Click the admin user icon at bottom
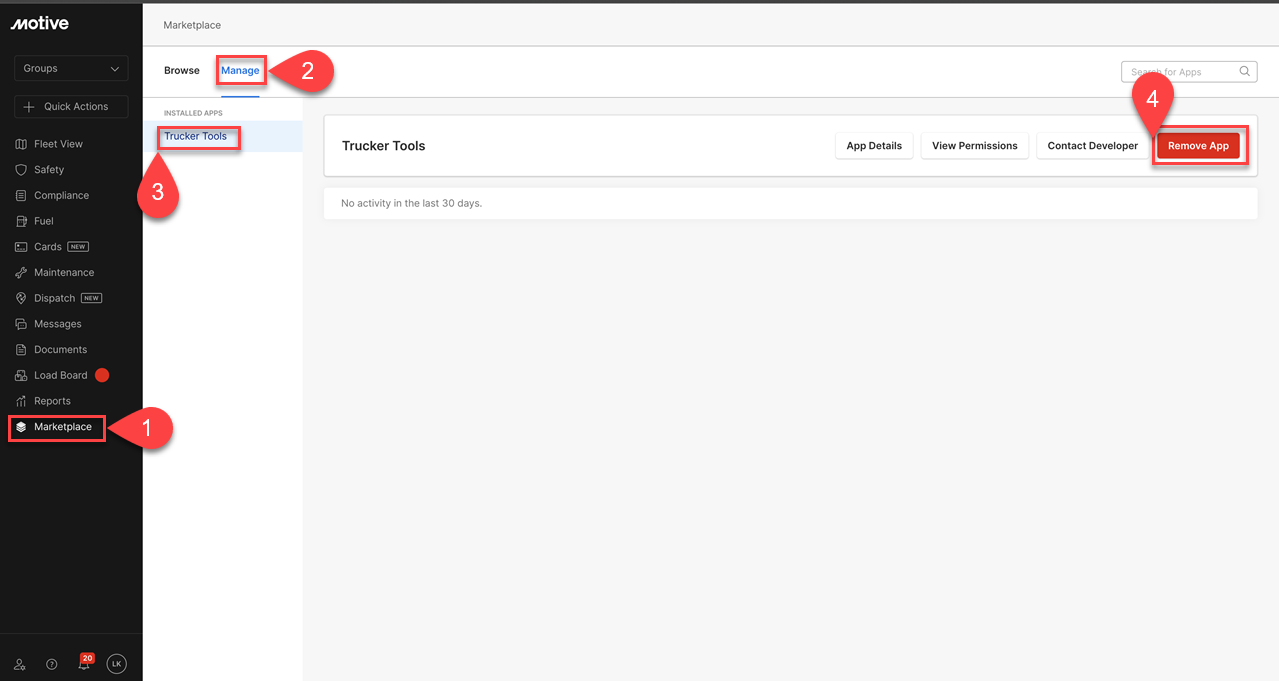This screenshot has width=1279, height=681. pyautogui.click(x=20, y=664)
